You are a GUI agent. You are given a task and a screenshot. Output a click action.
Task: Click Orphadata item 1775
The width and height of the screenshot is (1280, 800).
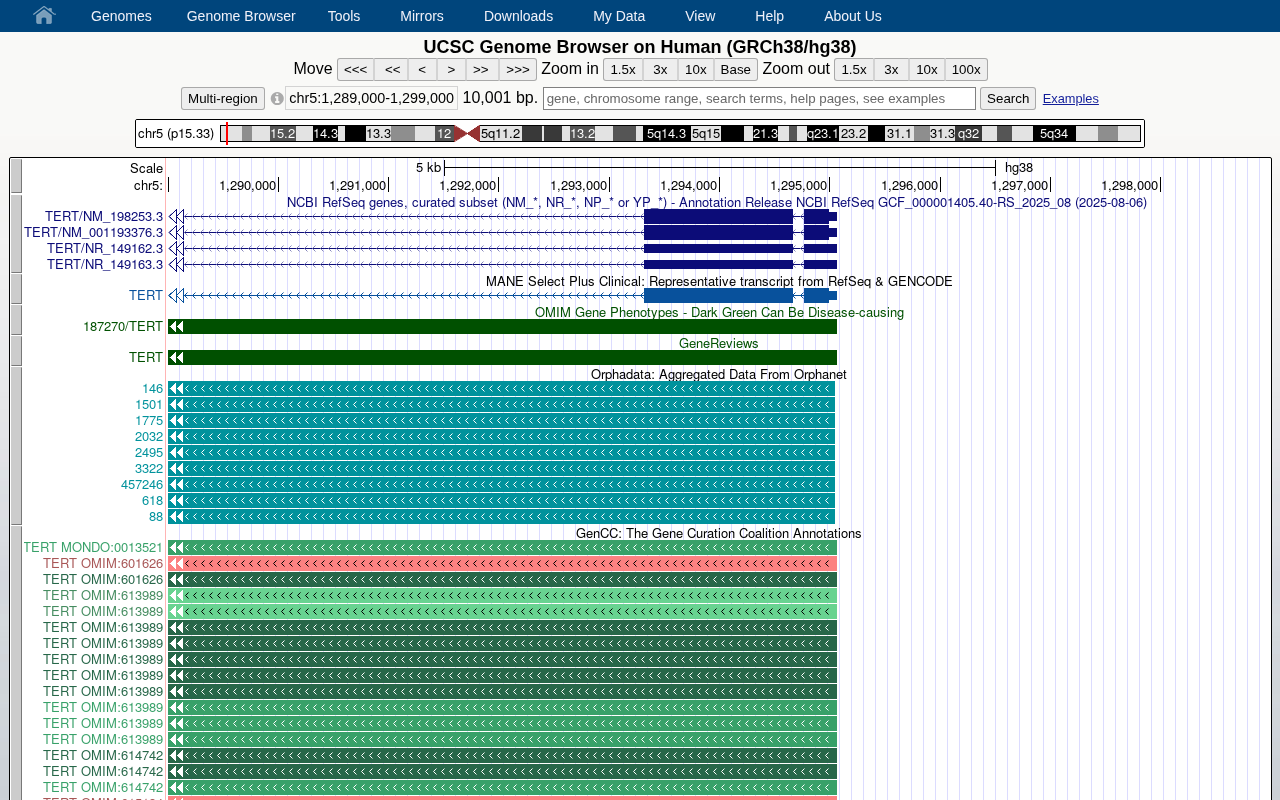149,421
